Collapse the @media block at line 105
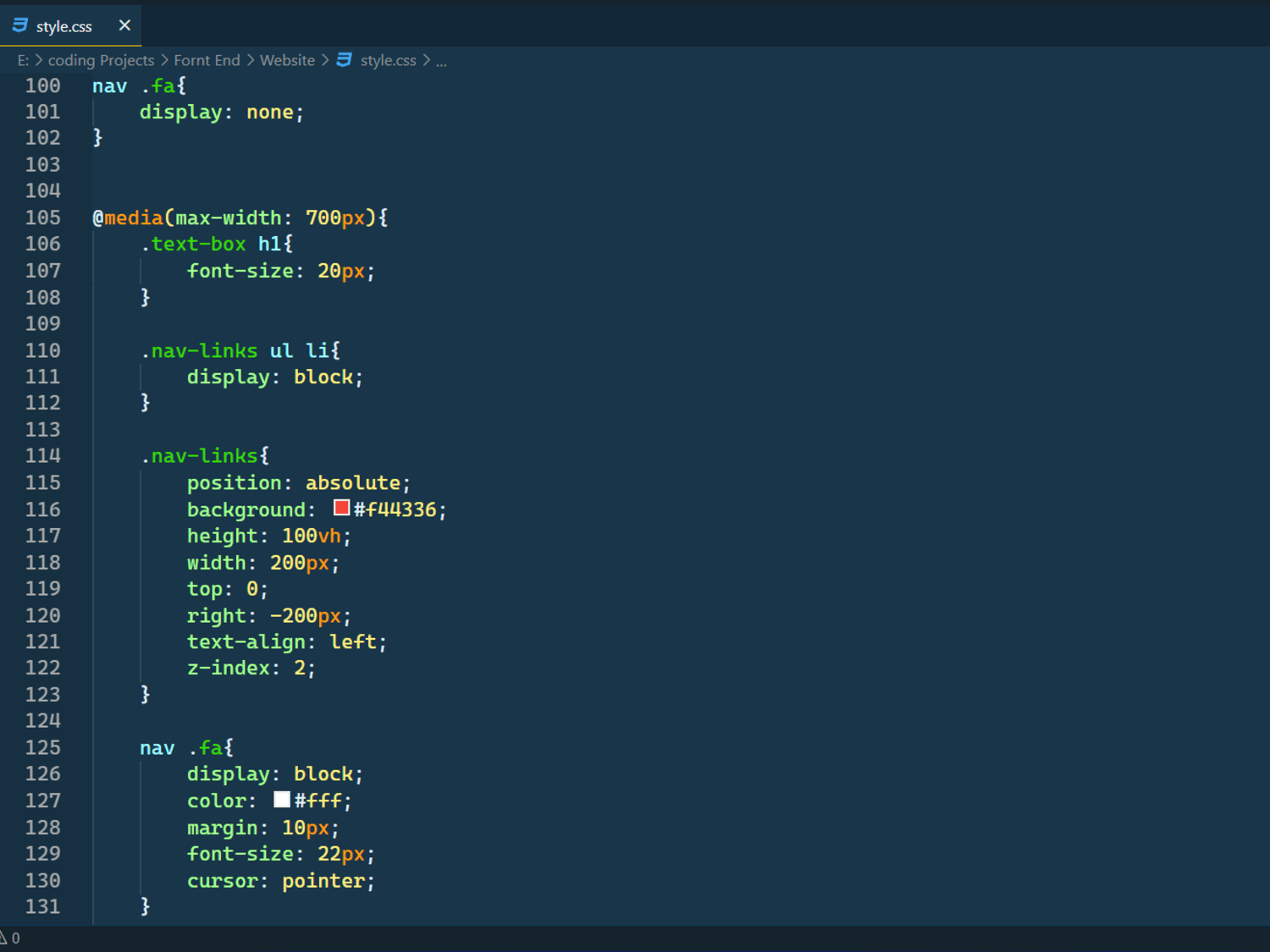 click(78, 217)
